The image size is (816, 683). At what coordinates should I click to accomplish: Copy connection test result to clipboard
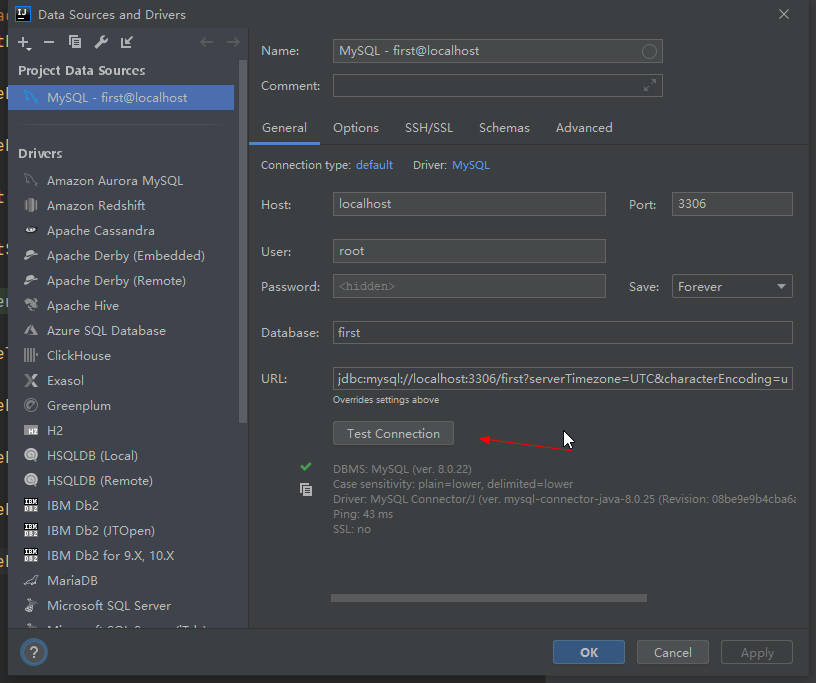(306, 489)
